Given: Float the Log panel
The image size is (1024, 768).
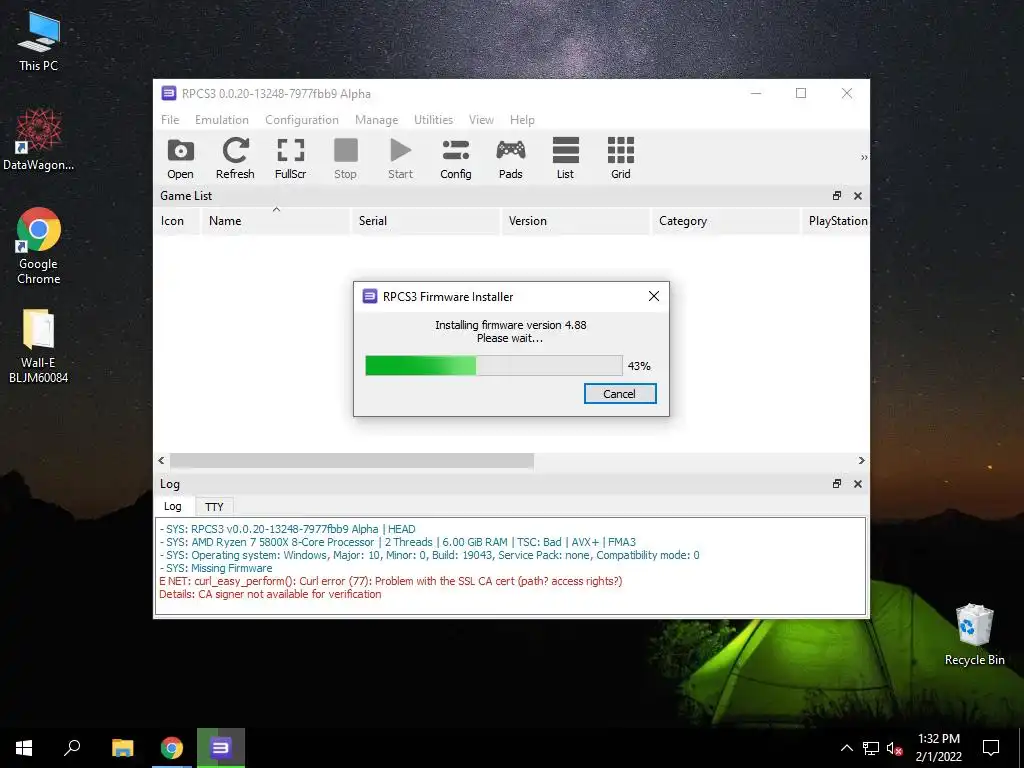Looking at the screenshot, I should tap(837, 484).
